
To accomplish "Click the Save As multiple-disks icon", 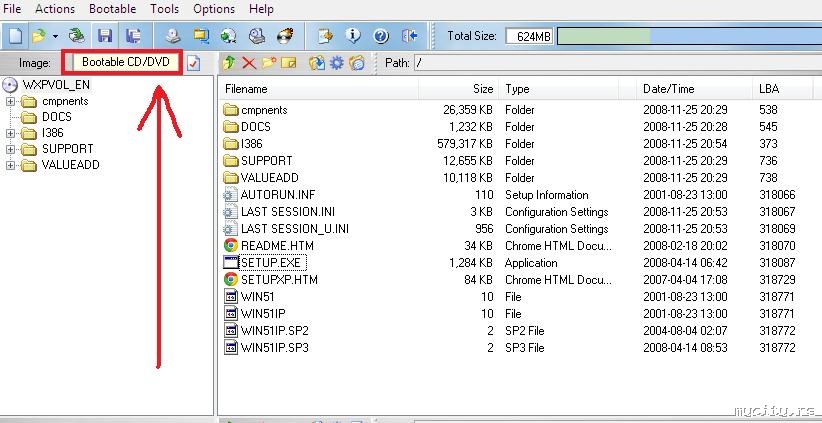I will 133,36.
